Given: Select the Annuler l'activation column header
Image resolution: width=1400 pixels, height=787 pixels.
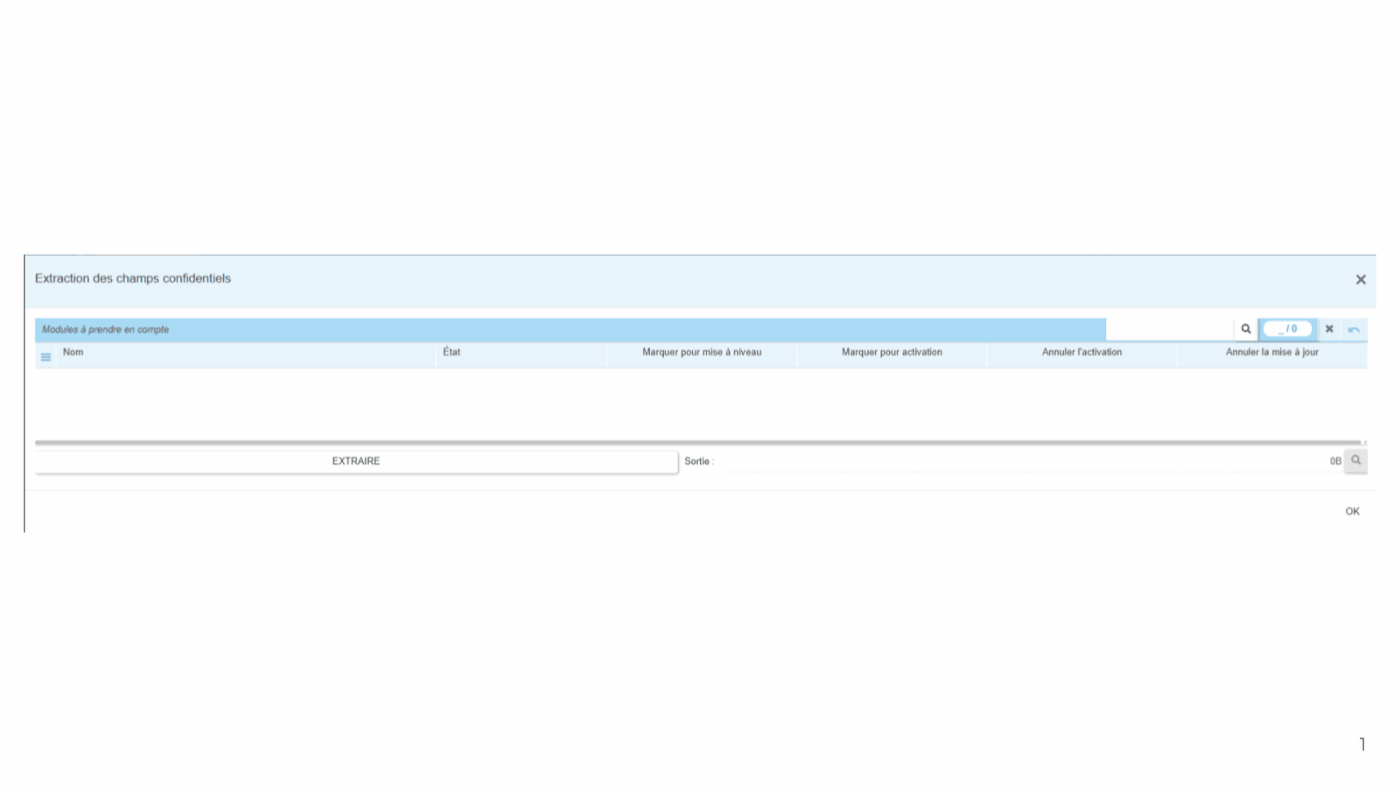Looking at the screenshot, I should (x=1081, y=353).
